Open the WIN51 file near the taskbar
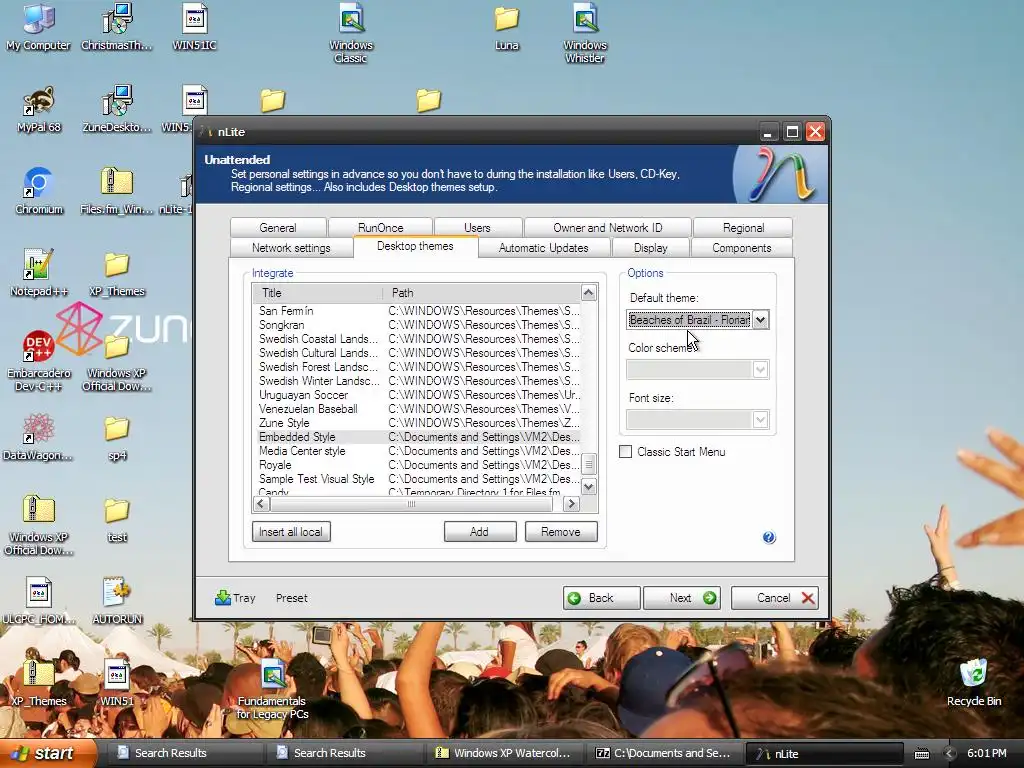Viewport: 1024px width, 768px height. (117, 683)
